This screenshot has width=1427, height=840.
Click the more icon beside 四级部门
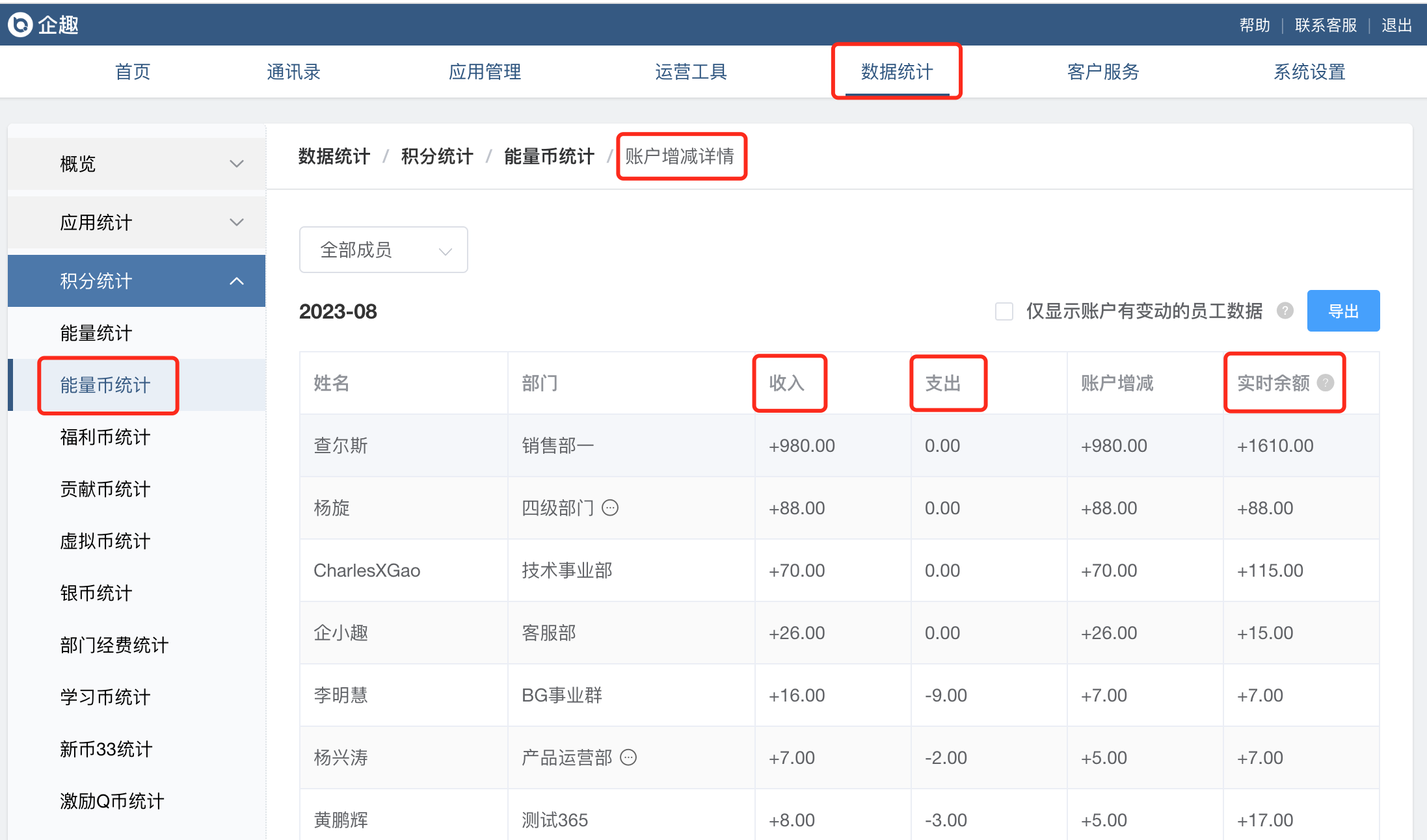click(x=610, y=508)
